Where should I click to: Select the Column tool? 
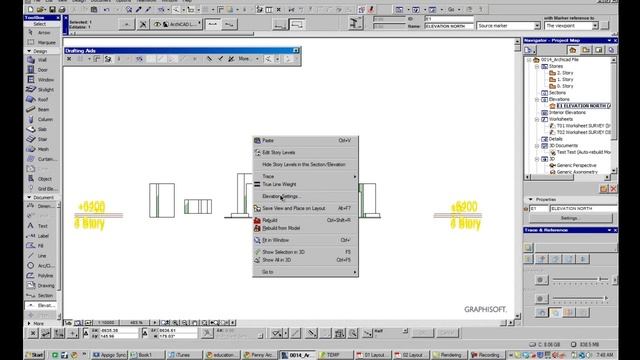coord(42,119)
